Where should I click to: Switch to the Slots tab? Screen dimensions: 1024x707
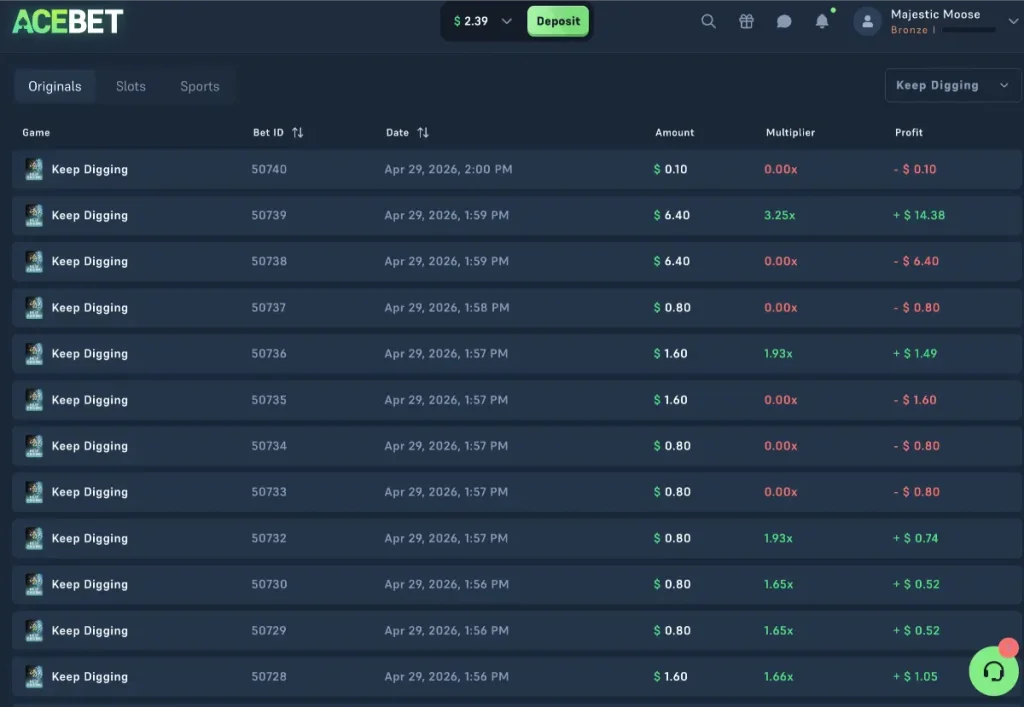pos(130,86)
